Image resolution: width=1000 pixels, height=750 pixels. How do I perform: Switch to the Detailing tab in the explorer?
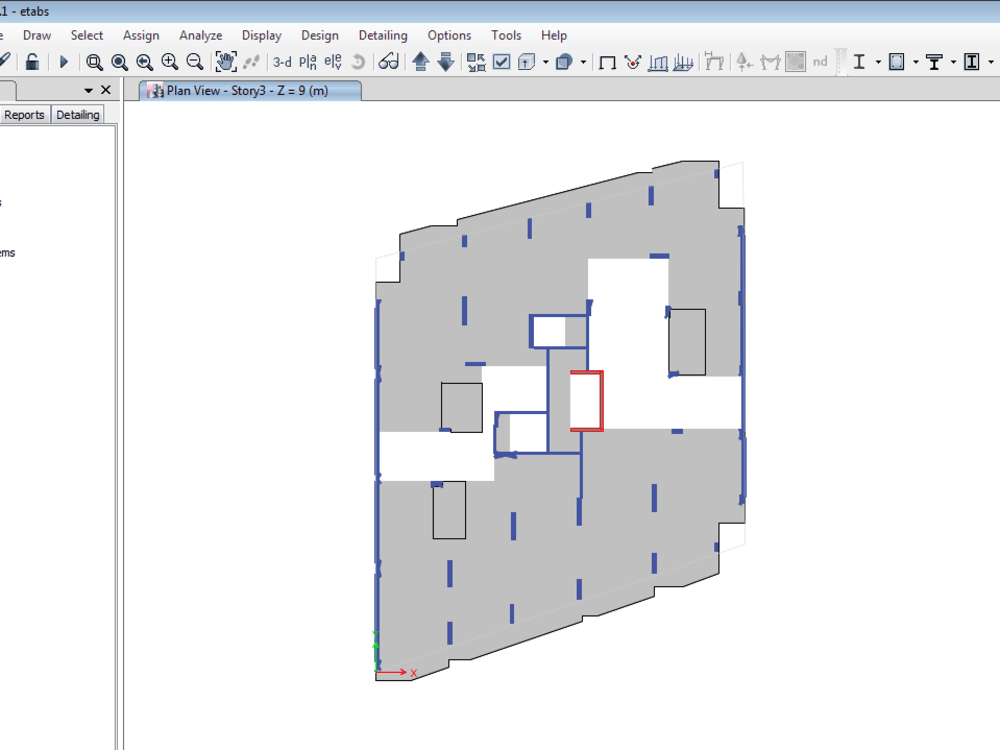78,115
